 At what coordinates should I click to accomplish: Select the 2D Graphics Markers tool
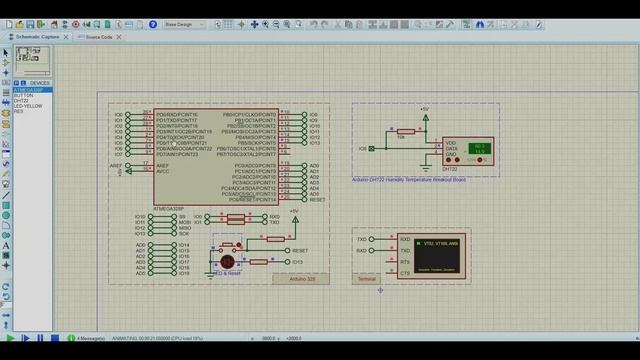coord(6,266)
